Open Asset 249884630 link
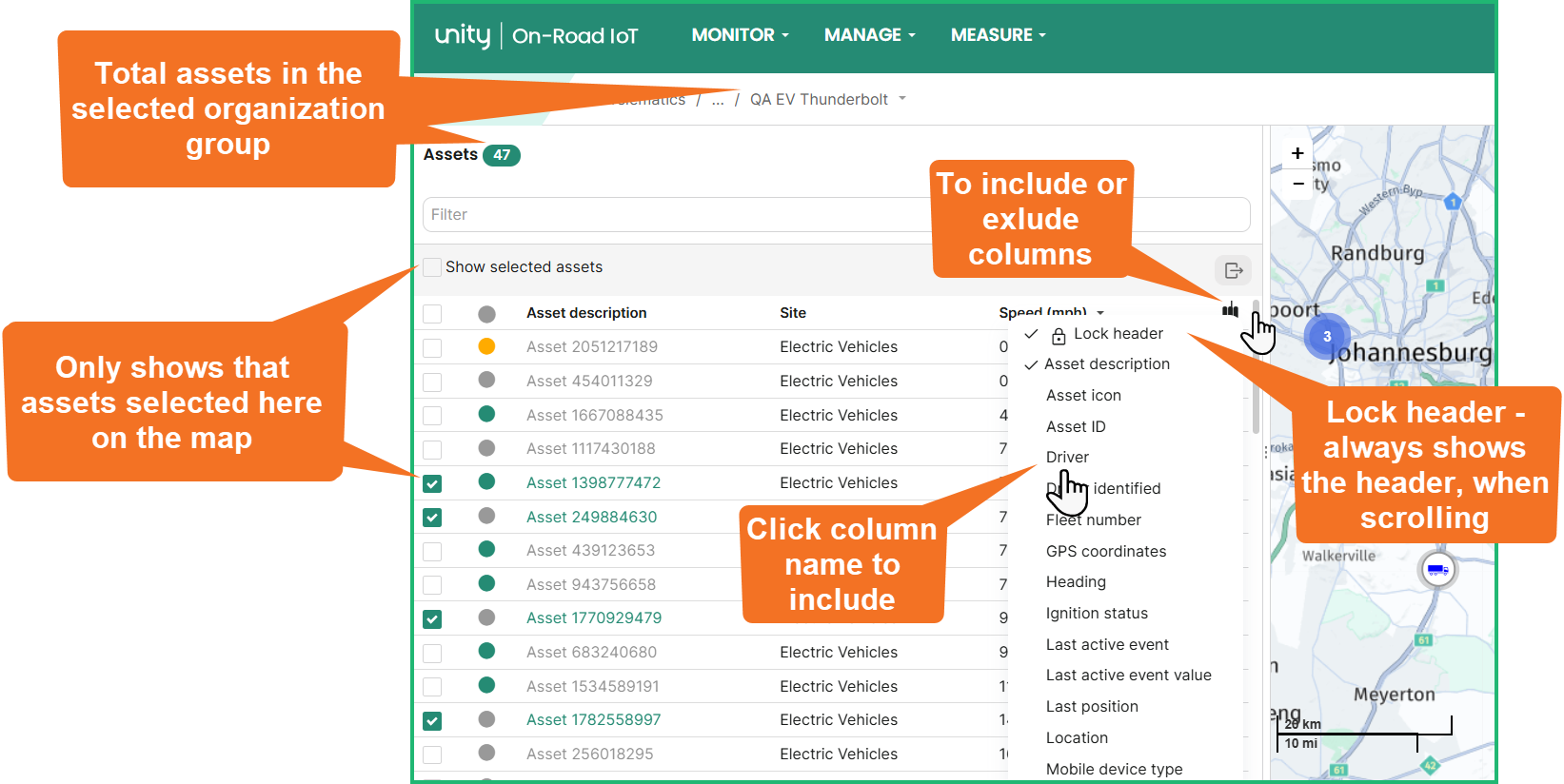 click(591, 518)
